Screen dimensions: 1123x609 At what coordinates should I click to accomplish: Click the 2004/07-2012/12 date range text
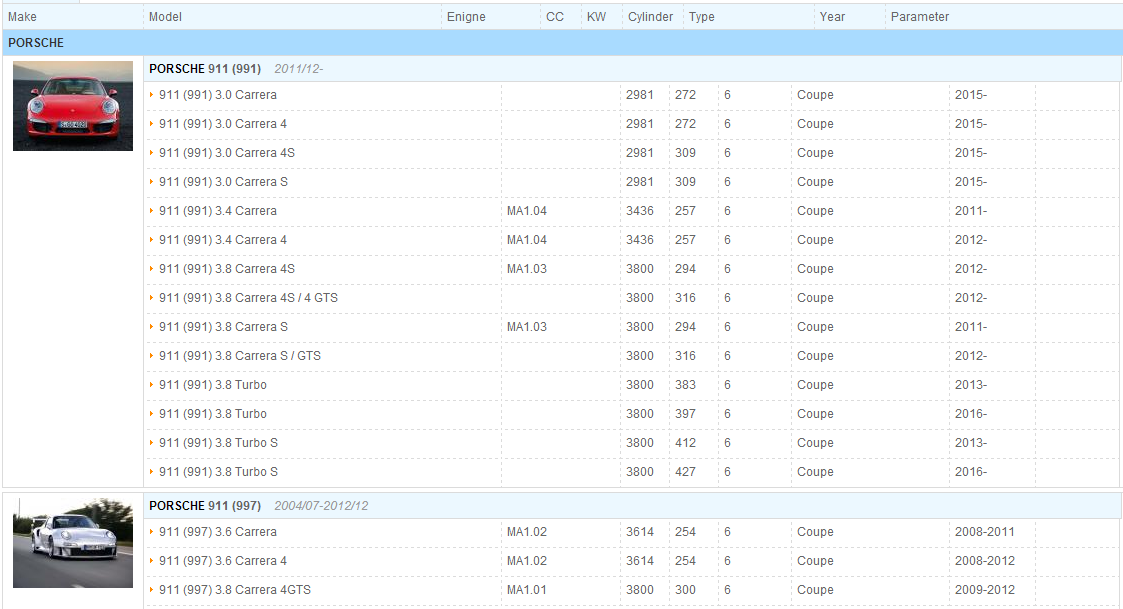[x=322, y=506]
